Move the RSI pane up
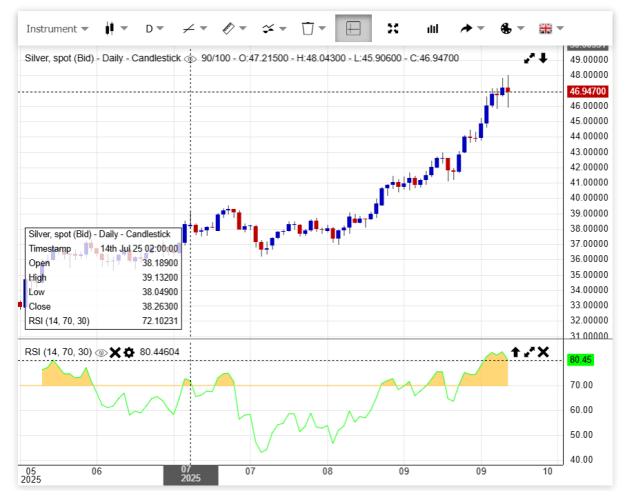 (515, 352)
